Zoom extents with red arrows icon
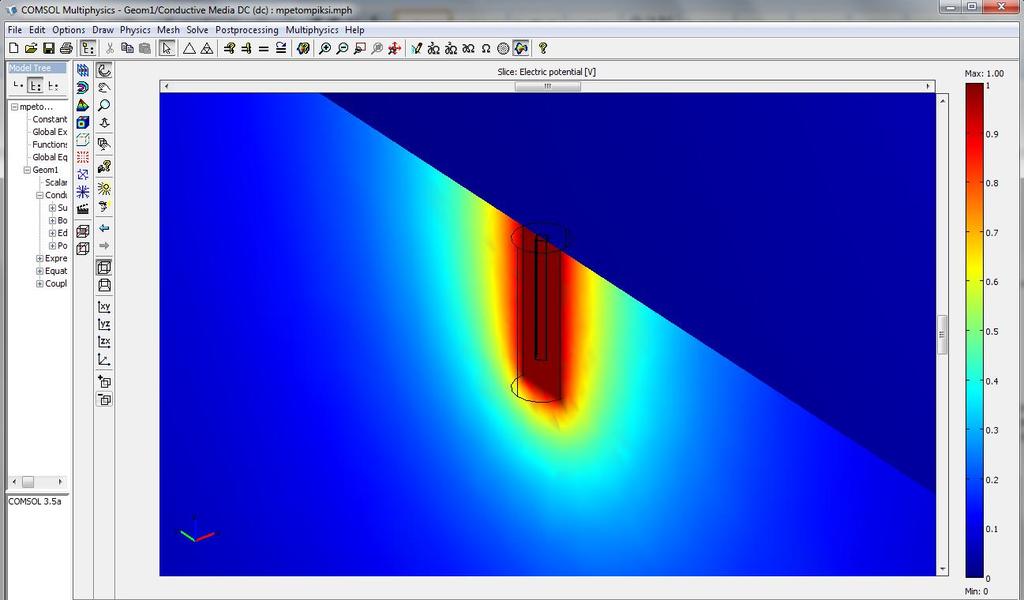The height and width of the screenshot is (600, 1024). 394,48
